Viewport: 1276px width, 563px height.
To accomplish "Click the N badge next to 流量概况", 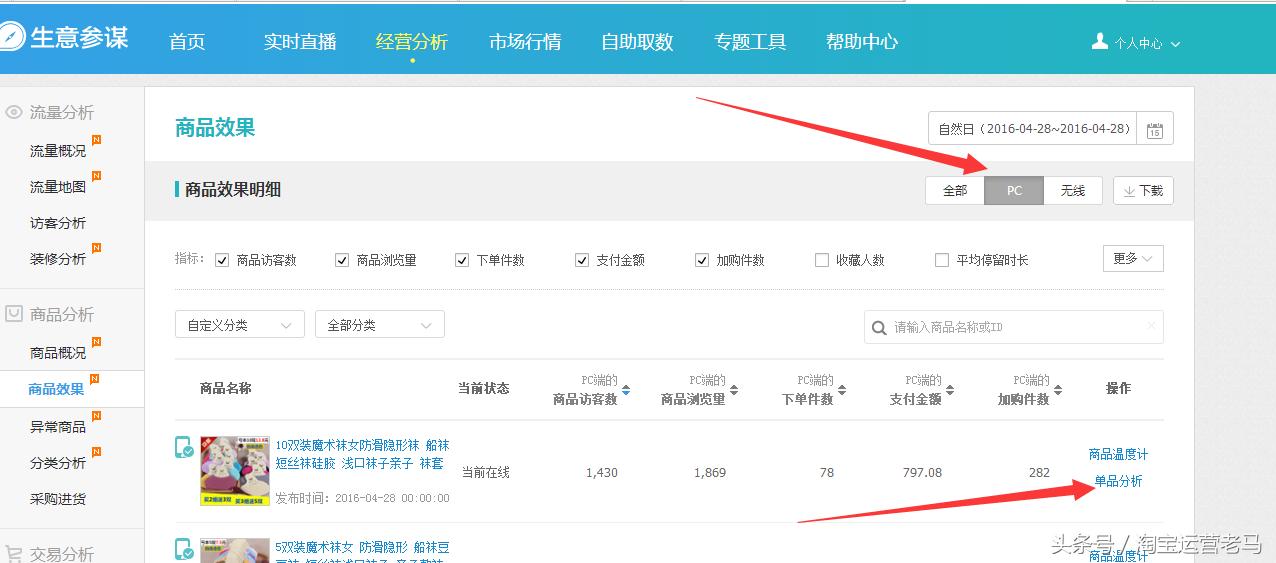I will pyautogui.click(x=96, y=140).
